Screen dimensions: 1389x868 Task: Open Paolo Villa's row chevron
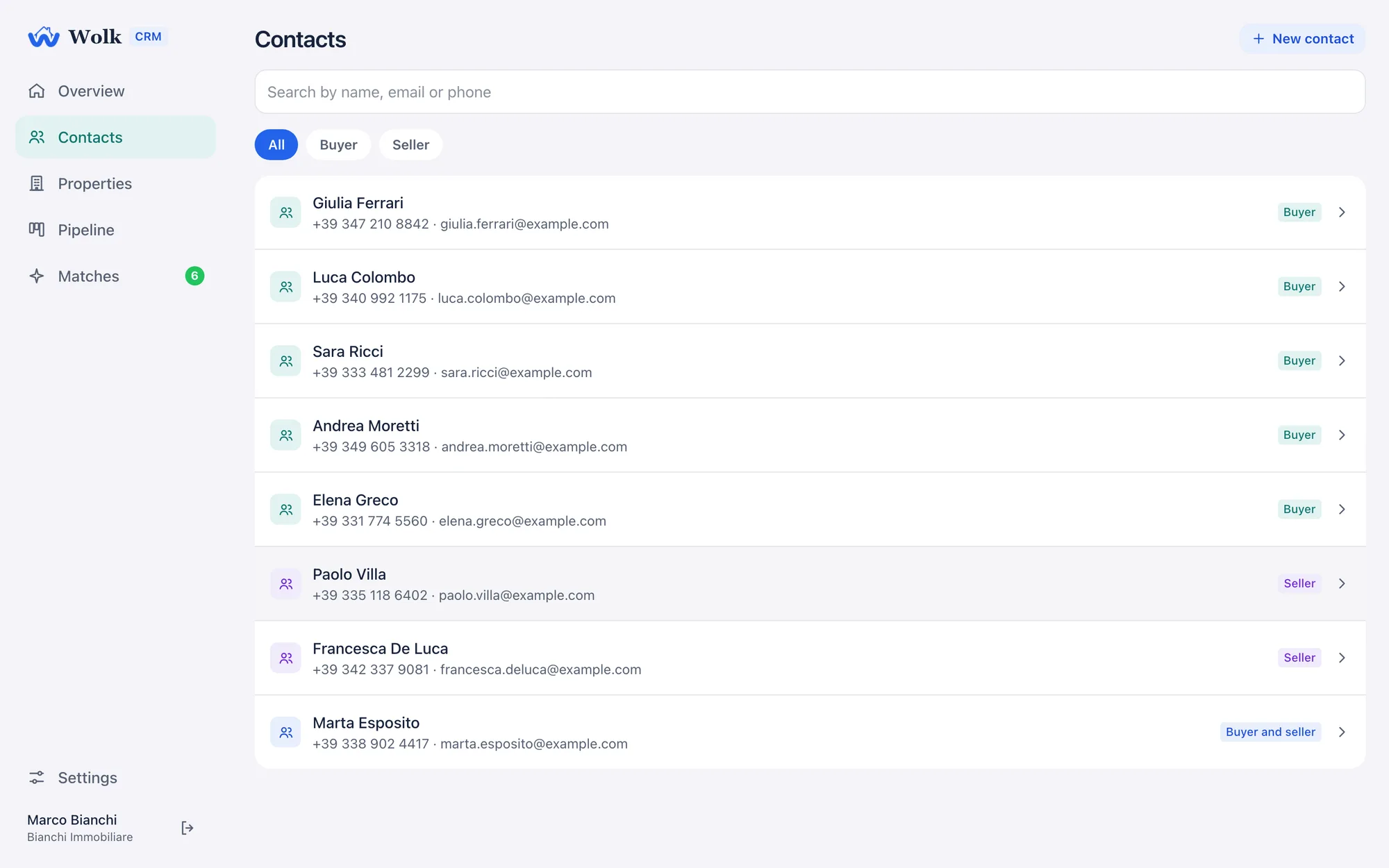tap(1342, 584)
